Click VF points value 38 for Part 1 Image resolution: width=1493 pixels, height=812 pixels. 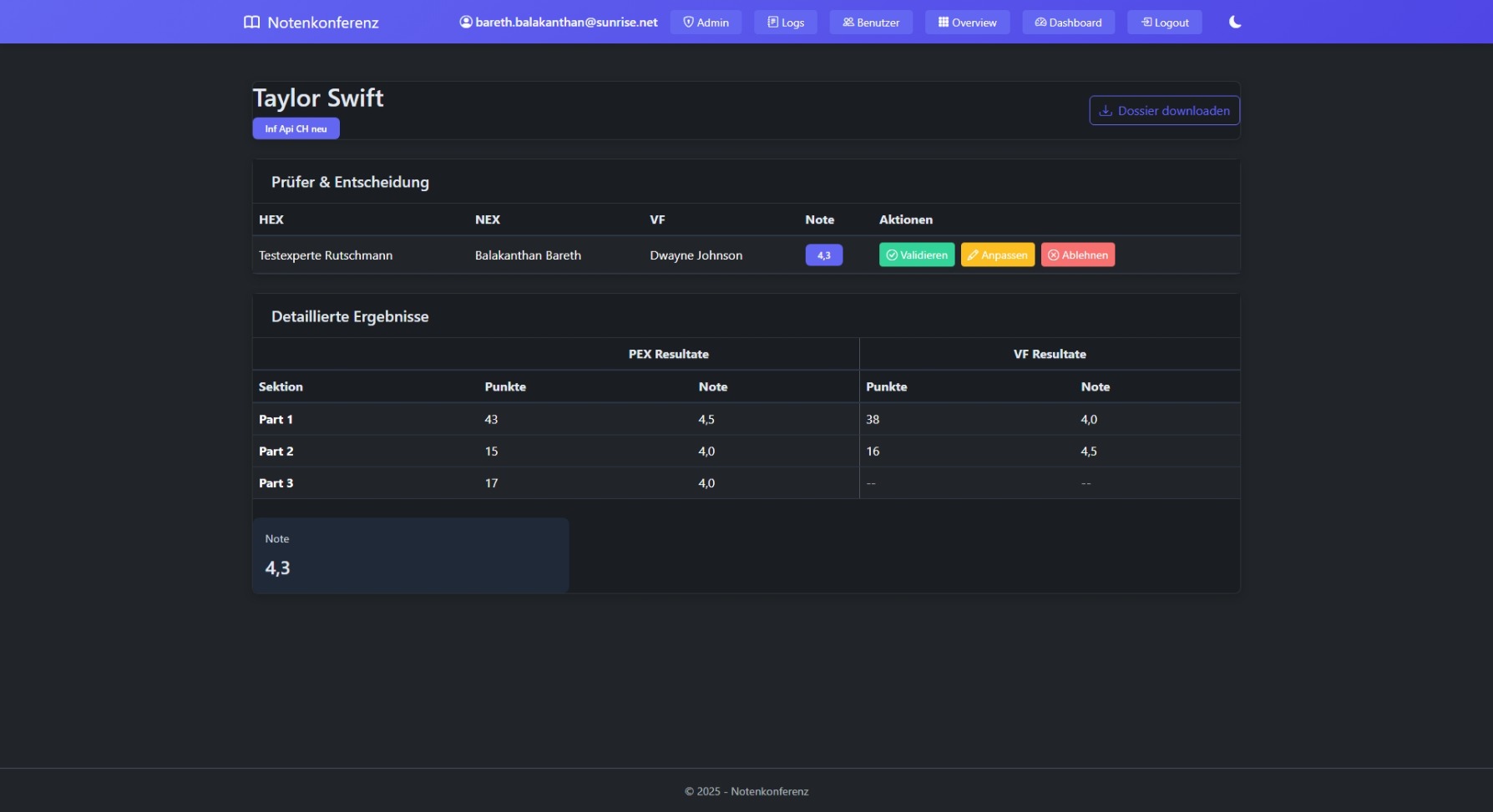pyautogui.click(x=873, y=419)
